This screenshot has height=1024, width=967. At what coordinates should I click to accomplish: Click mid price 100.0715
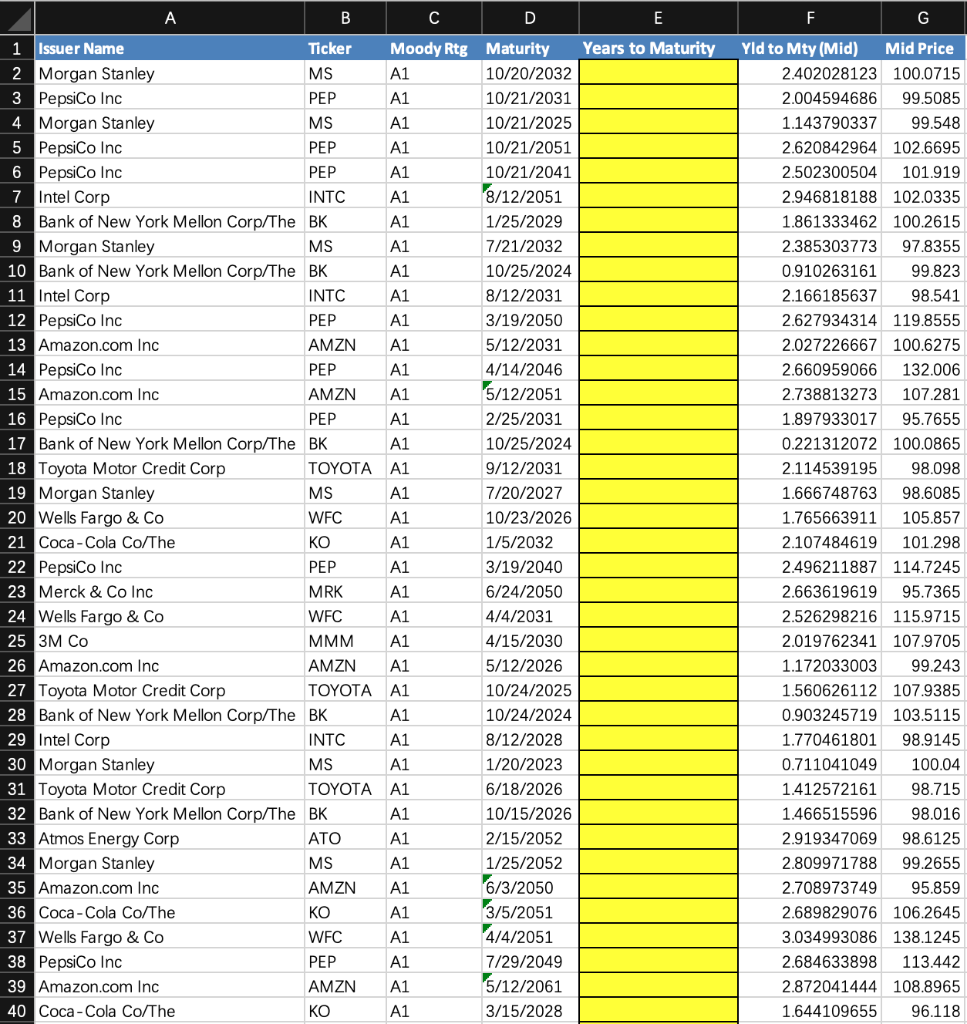pos(924,73)
